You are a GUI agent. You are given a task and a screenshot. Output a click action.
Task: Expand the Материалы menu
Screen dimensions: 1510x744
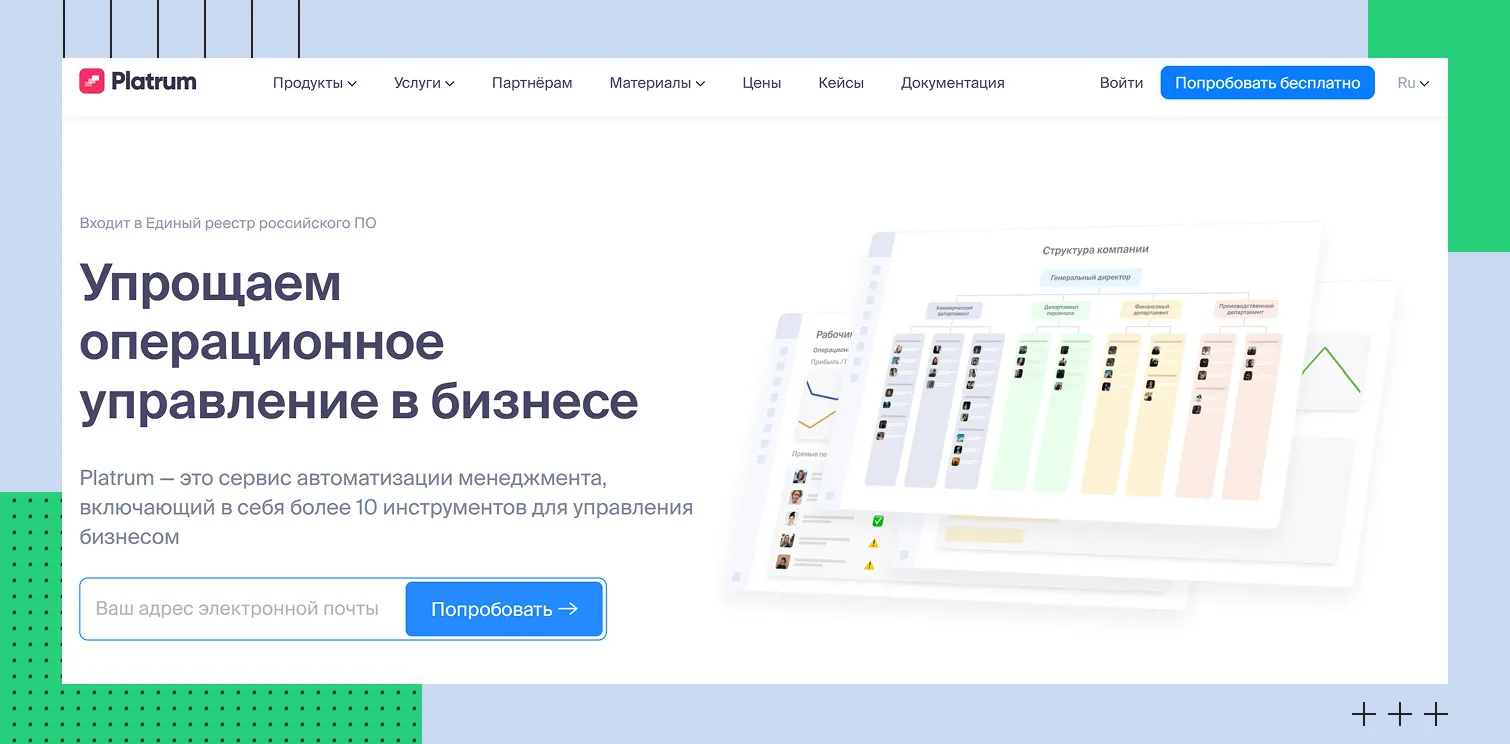tap(657, 83)
